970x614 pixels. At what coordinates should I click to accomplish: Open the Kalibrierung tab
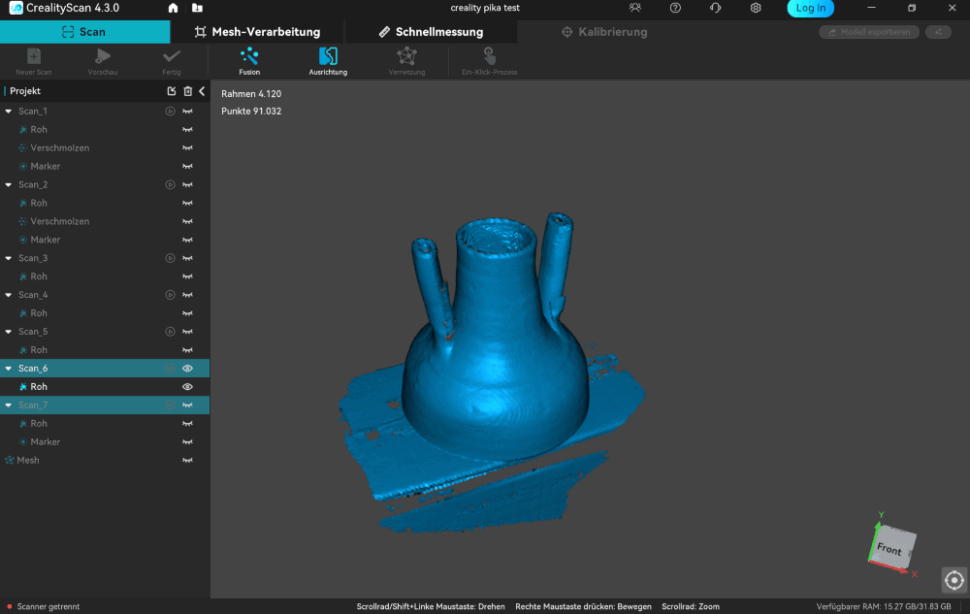point(604,32)
